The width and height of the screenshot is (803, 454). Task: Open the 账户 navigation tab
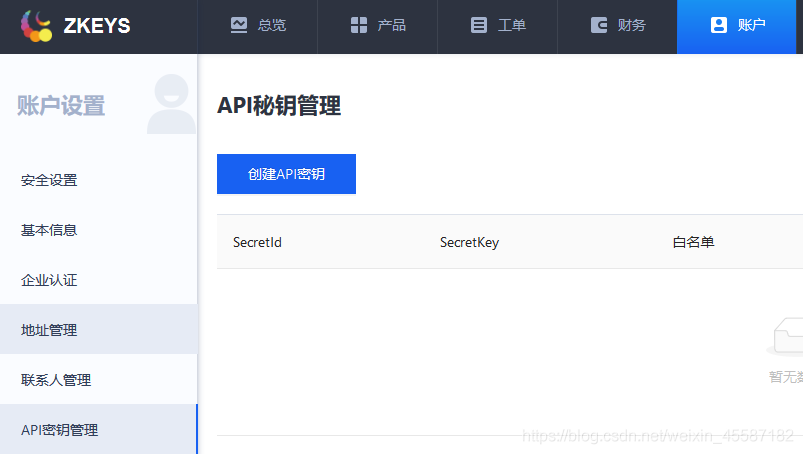[x=736, y=27]
